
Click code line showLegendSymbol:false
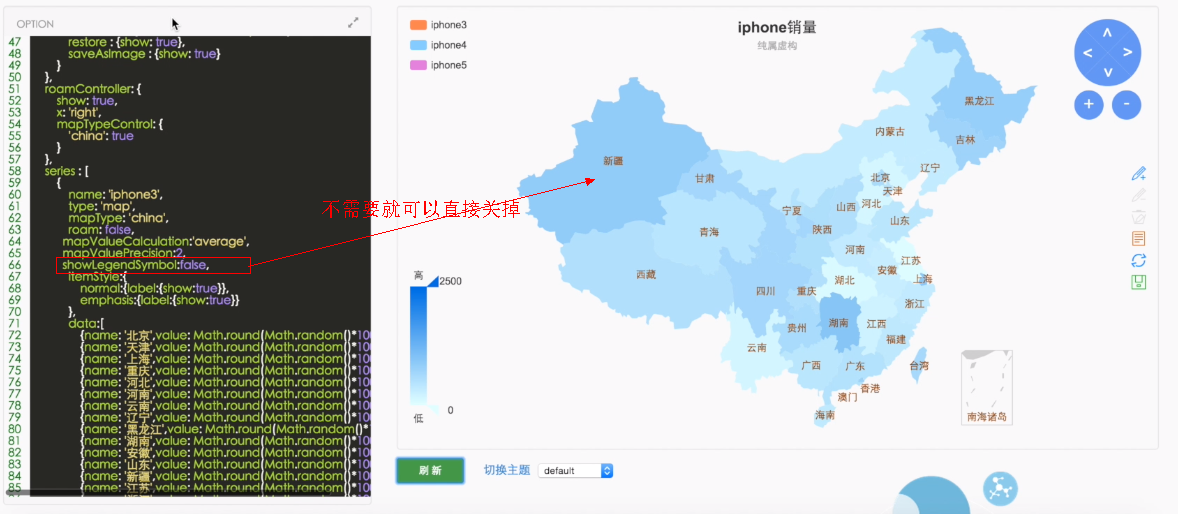point(135,265)
